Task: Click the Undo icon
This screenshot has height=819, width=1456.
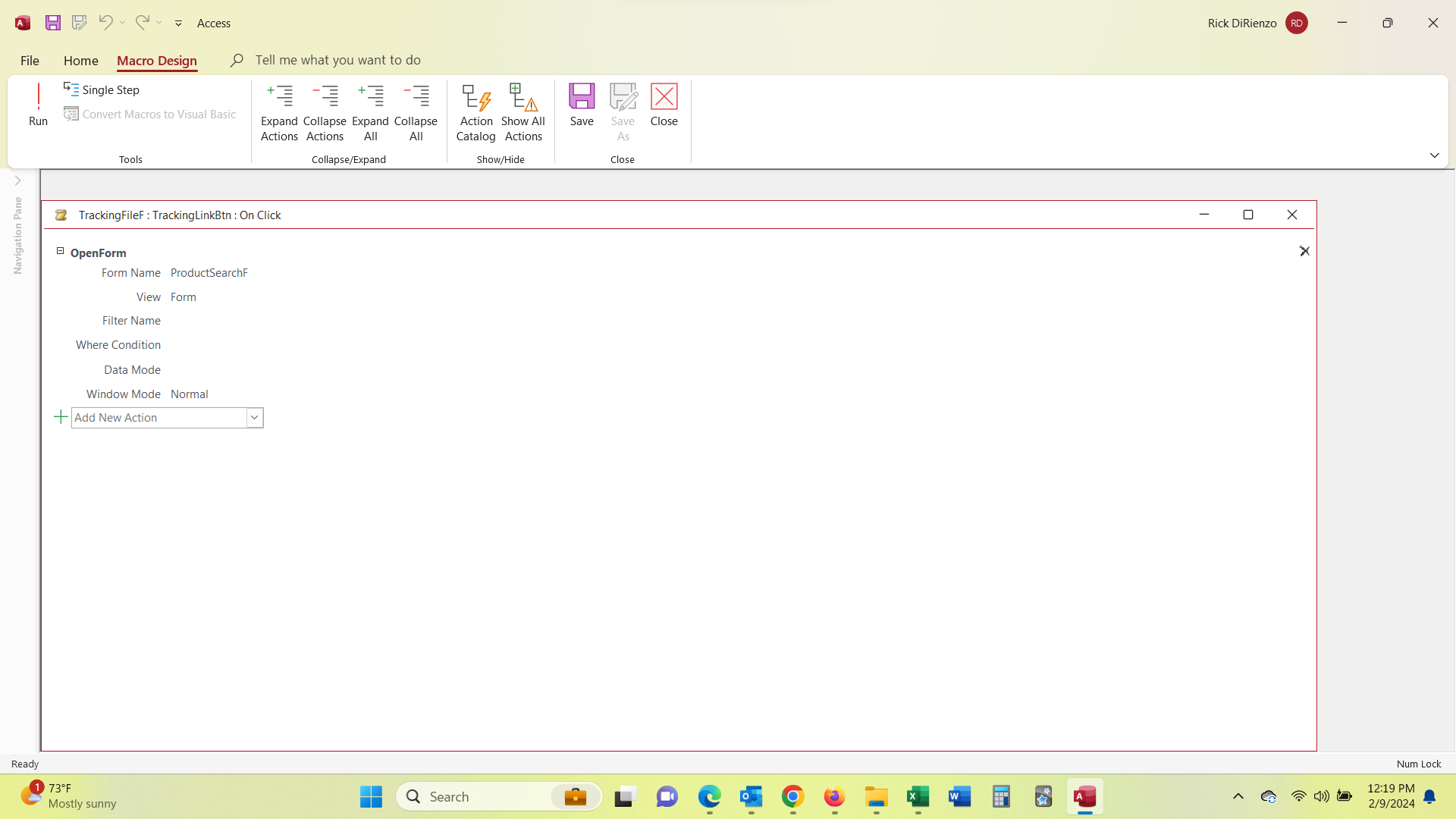Action: pos(105,23)
